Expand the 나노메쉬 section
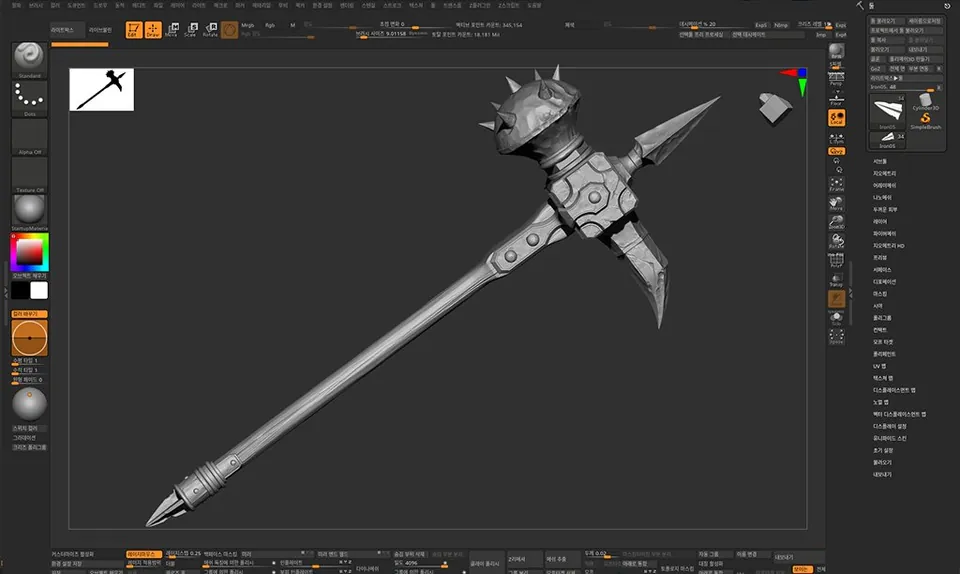This screenshot has height=574, width=960. tap(882, 198)
